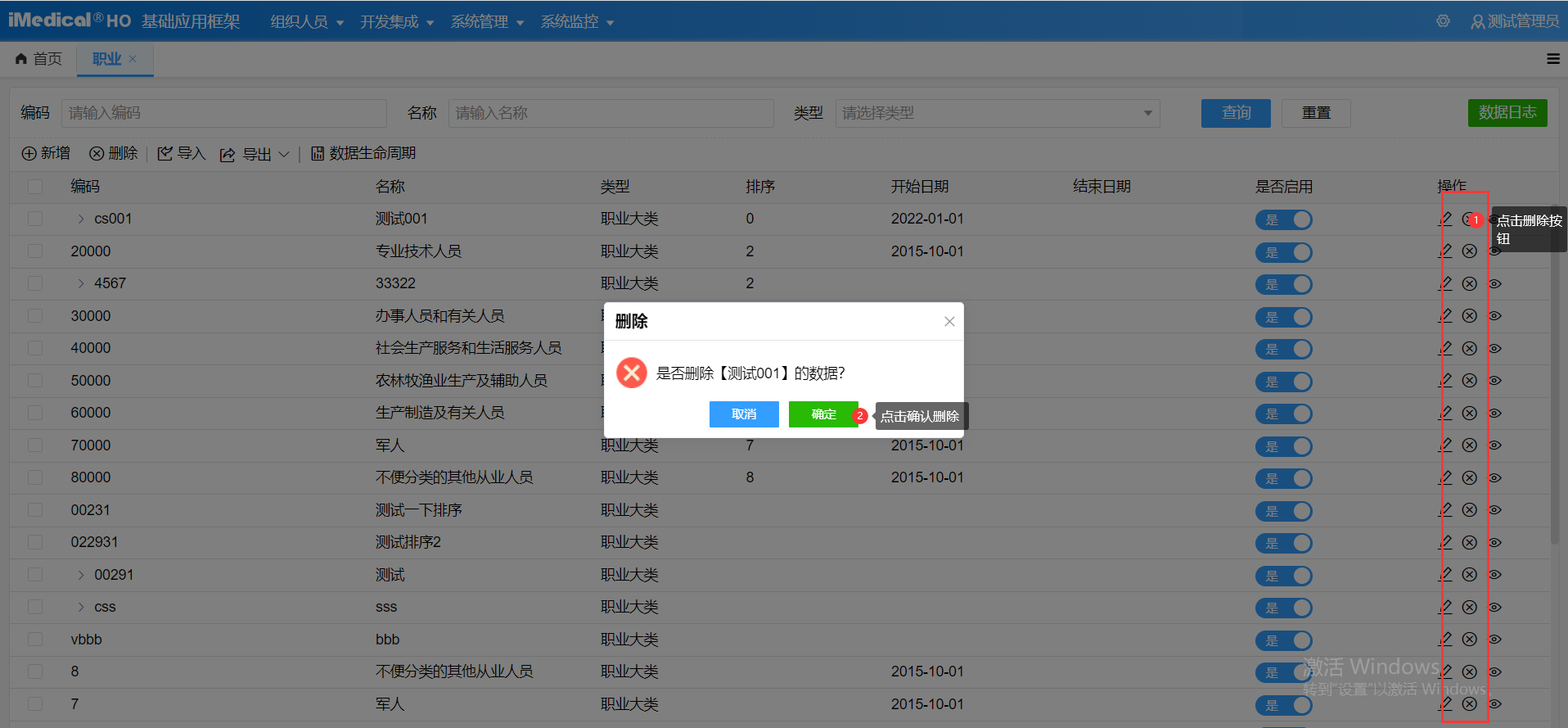Open 数据生命周期 data lifecycle
This screenshot has height=728, width=1568.
tap(363, 154)
